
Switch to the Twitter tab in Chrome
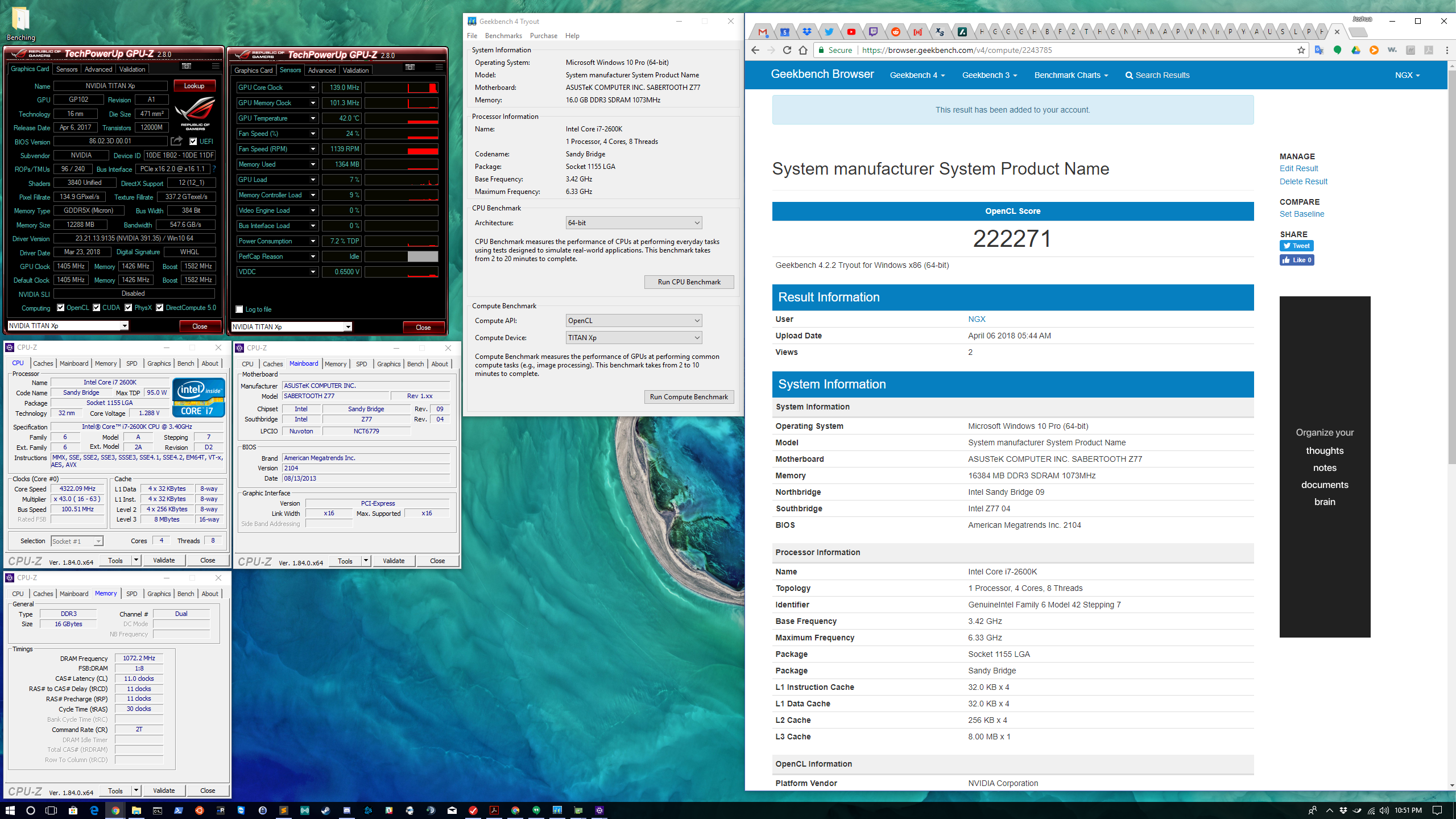pos(829,32)
